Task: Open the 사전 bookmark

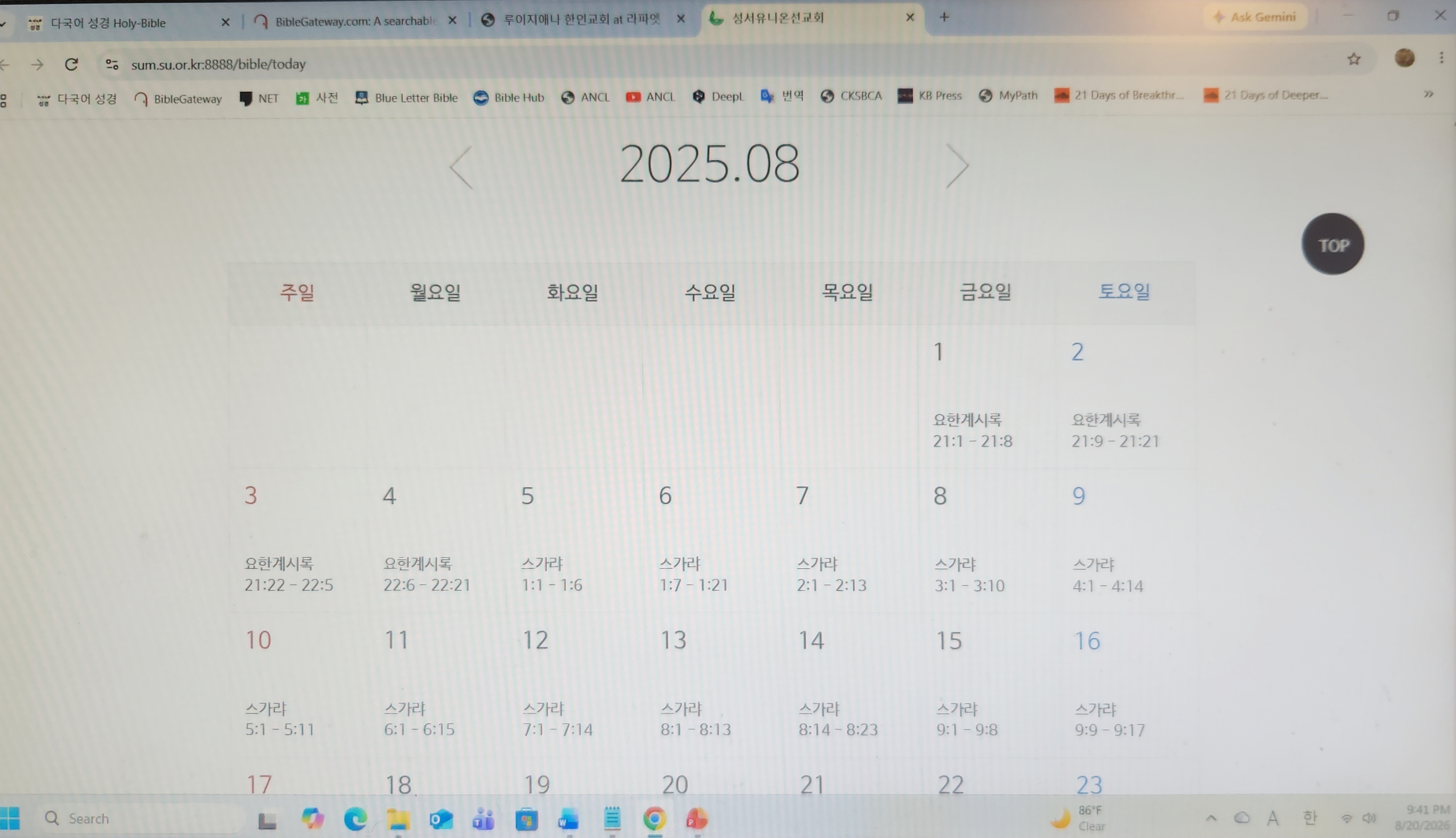Action: [x=317, y=98]
